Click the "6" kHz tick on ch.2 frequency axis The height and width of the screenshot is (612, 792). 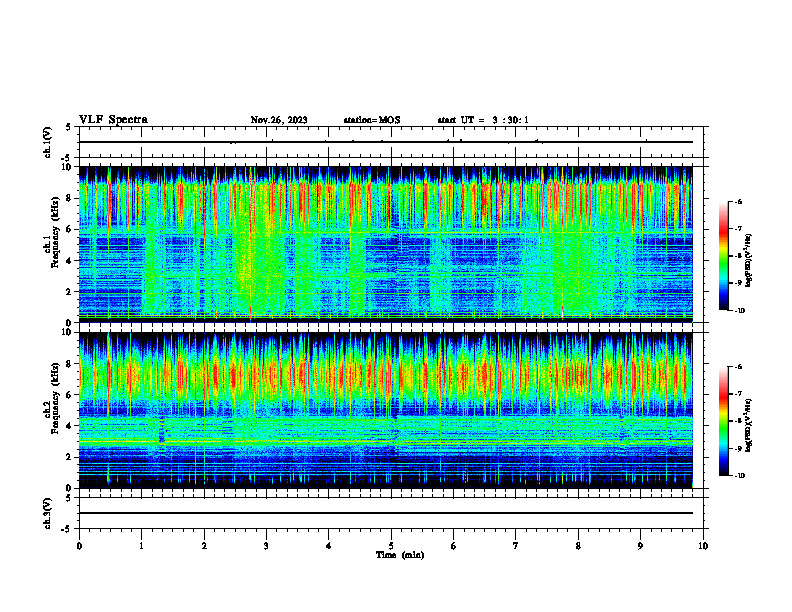70,395
